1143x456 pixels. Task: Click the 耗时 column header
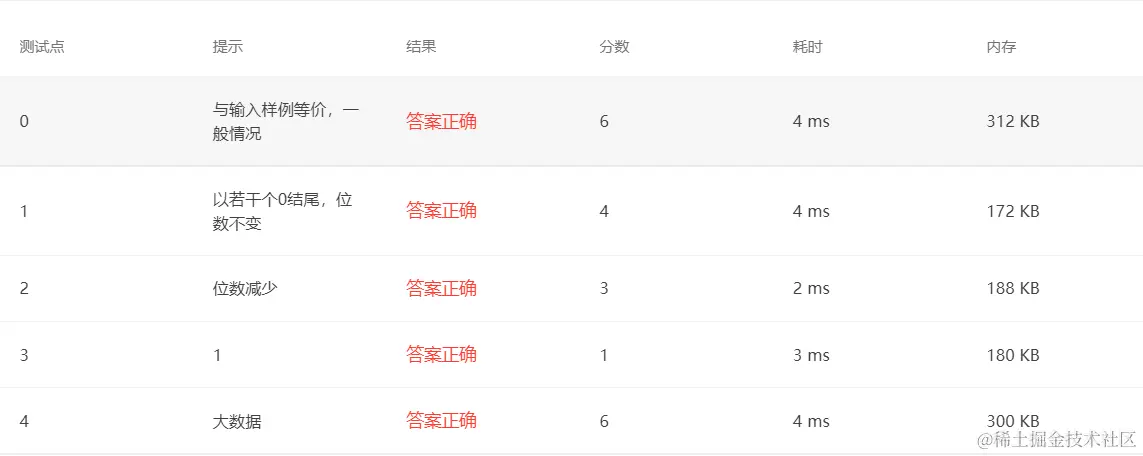click(x=808, y=47)
